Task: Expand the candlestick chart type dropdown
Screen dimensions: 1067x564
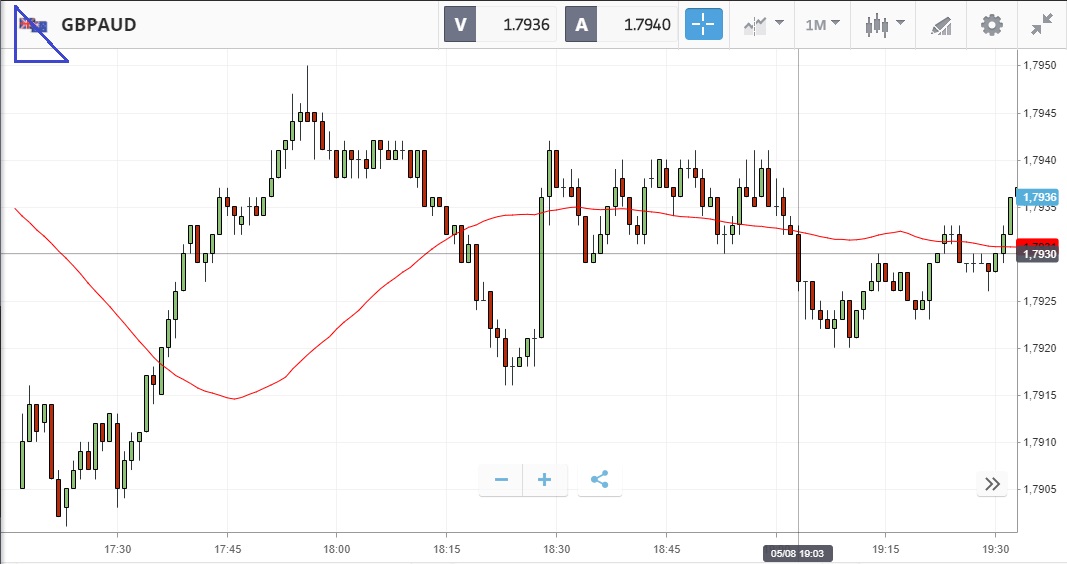Action: [x=884, y=25]
